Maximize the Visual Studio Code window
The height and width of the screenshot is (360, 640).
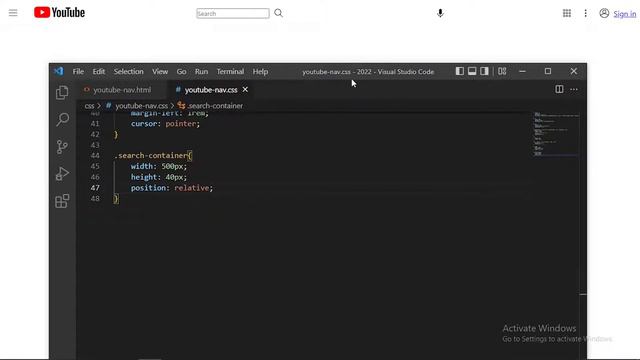(x=548, y=71)
